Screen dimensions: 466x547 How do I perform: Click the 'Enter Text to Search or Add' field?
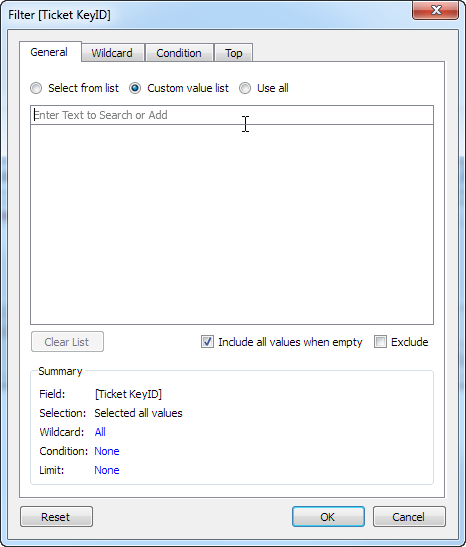(x=232, y=115)
